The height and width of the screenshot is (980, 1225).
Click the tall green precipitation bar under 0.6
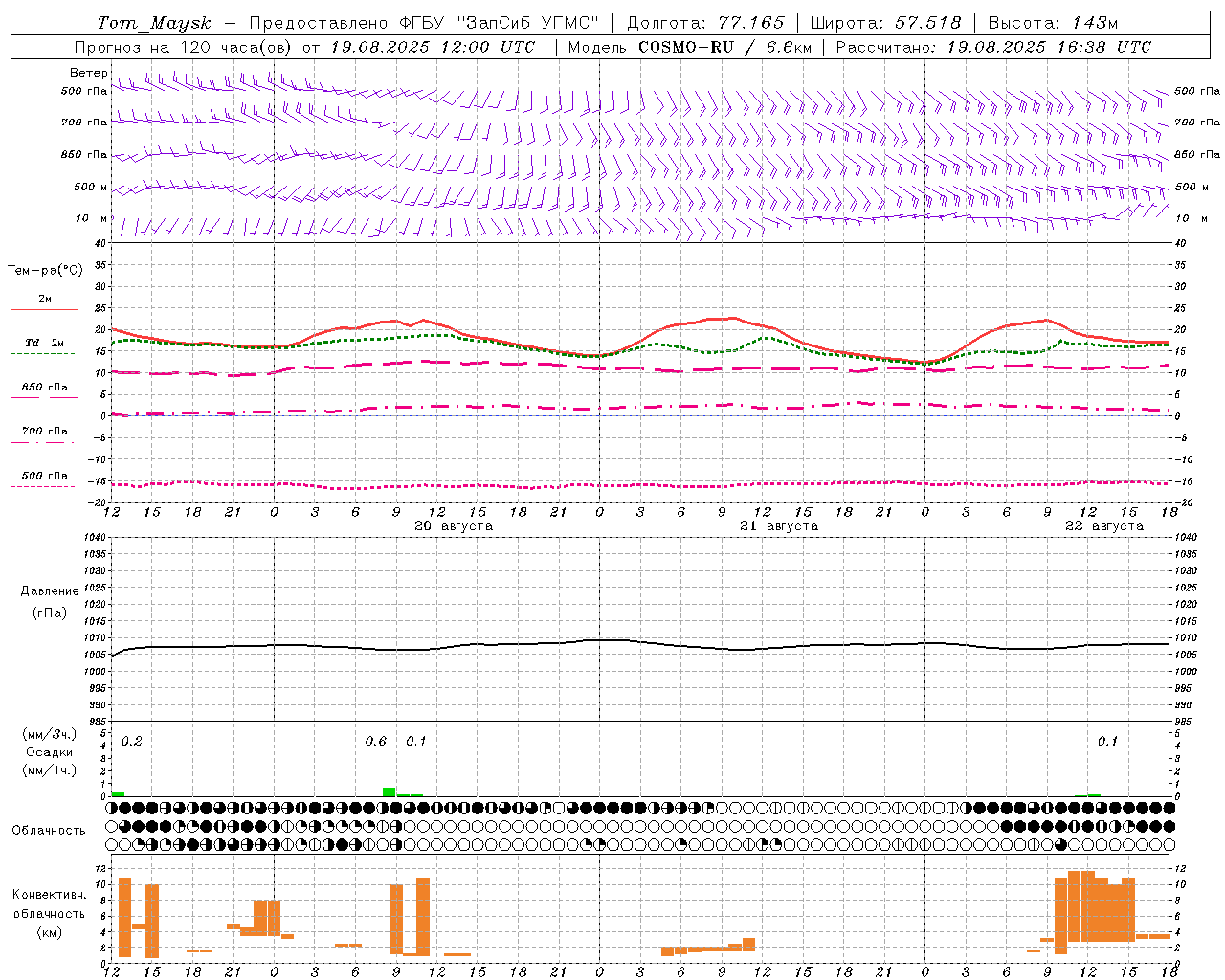point(389,791)
